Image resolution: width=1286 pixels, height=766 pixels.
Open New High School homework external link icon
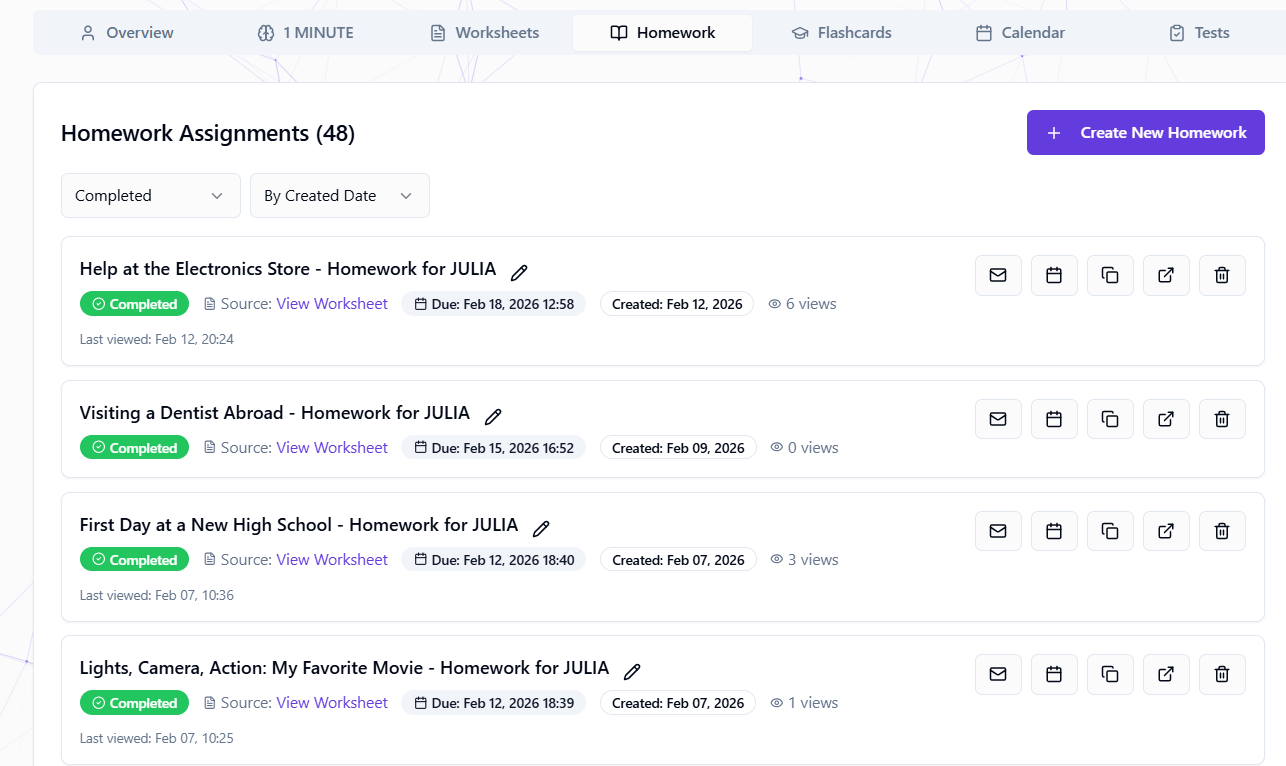click(x=1166, y=531)
